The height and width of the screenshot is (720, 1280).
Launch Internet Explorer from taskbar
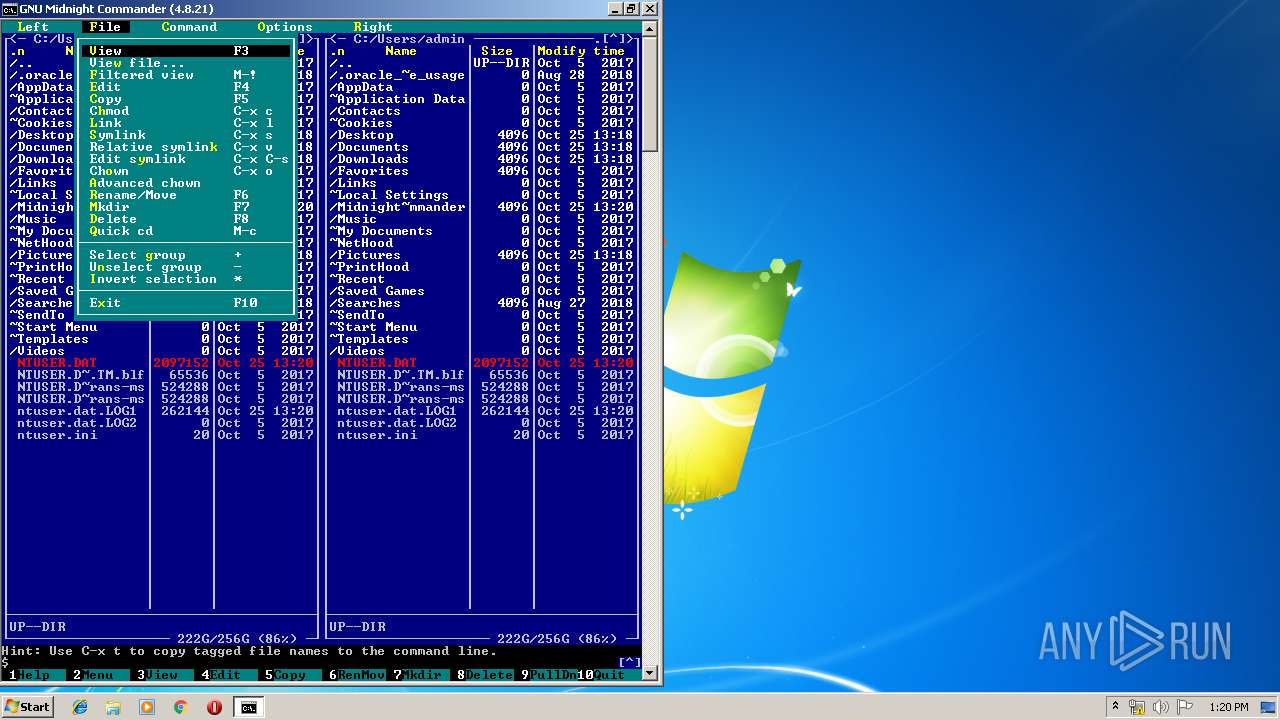[80, 707]
